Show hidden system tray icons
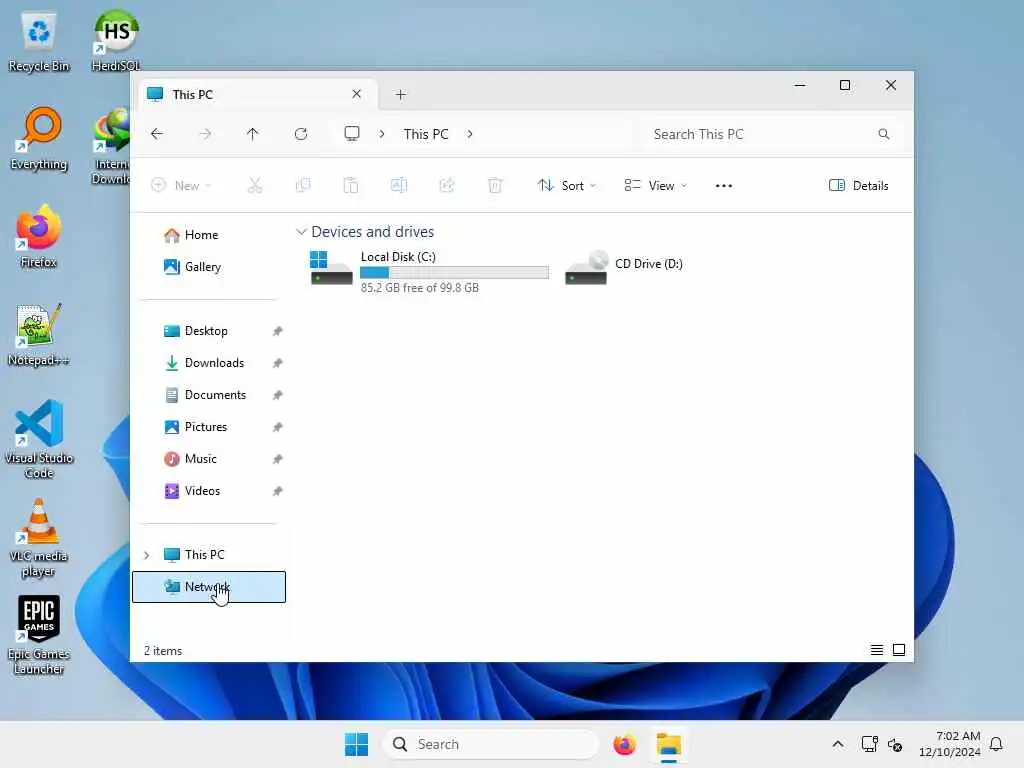This screenshot has width=1024, height=768. [x=838, y=744]
